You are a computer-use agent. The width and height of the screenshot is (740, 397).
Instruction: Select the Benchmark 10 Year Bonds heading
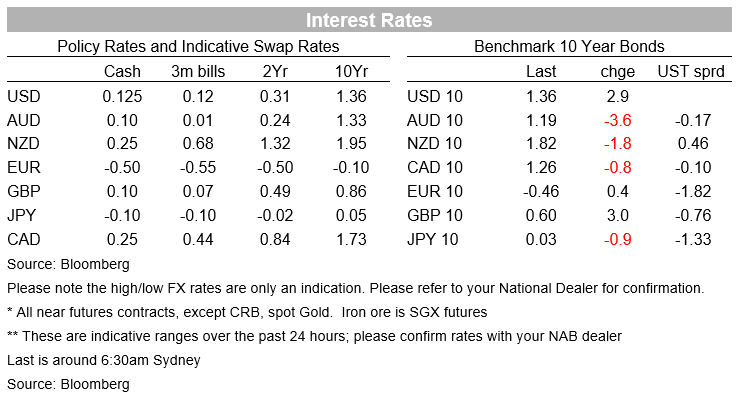click(x=569, y=46)
